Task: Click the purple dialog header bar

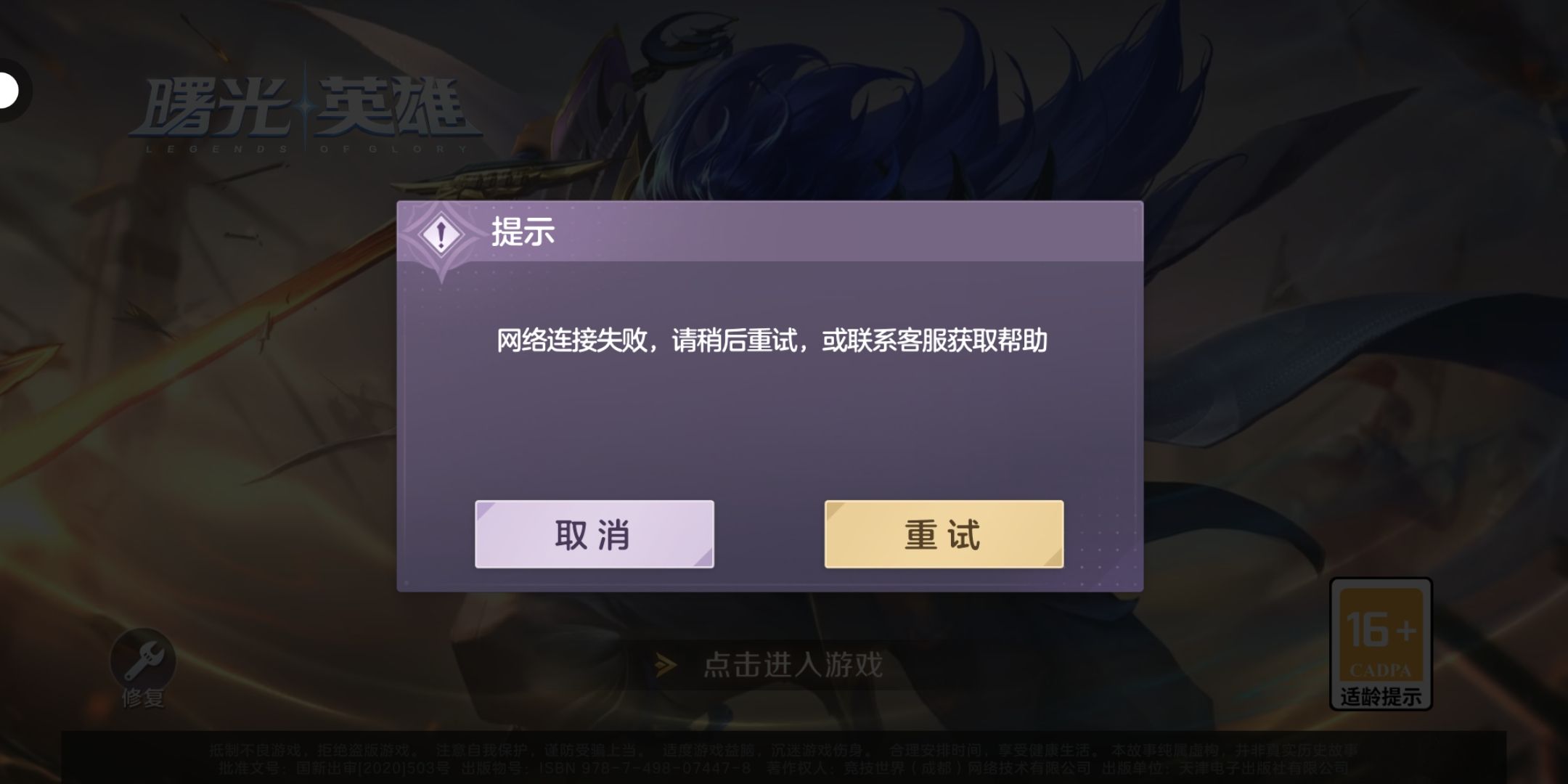Action: coord(770,232)
